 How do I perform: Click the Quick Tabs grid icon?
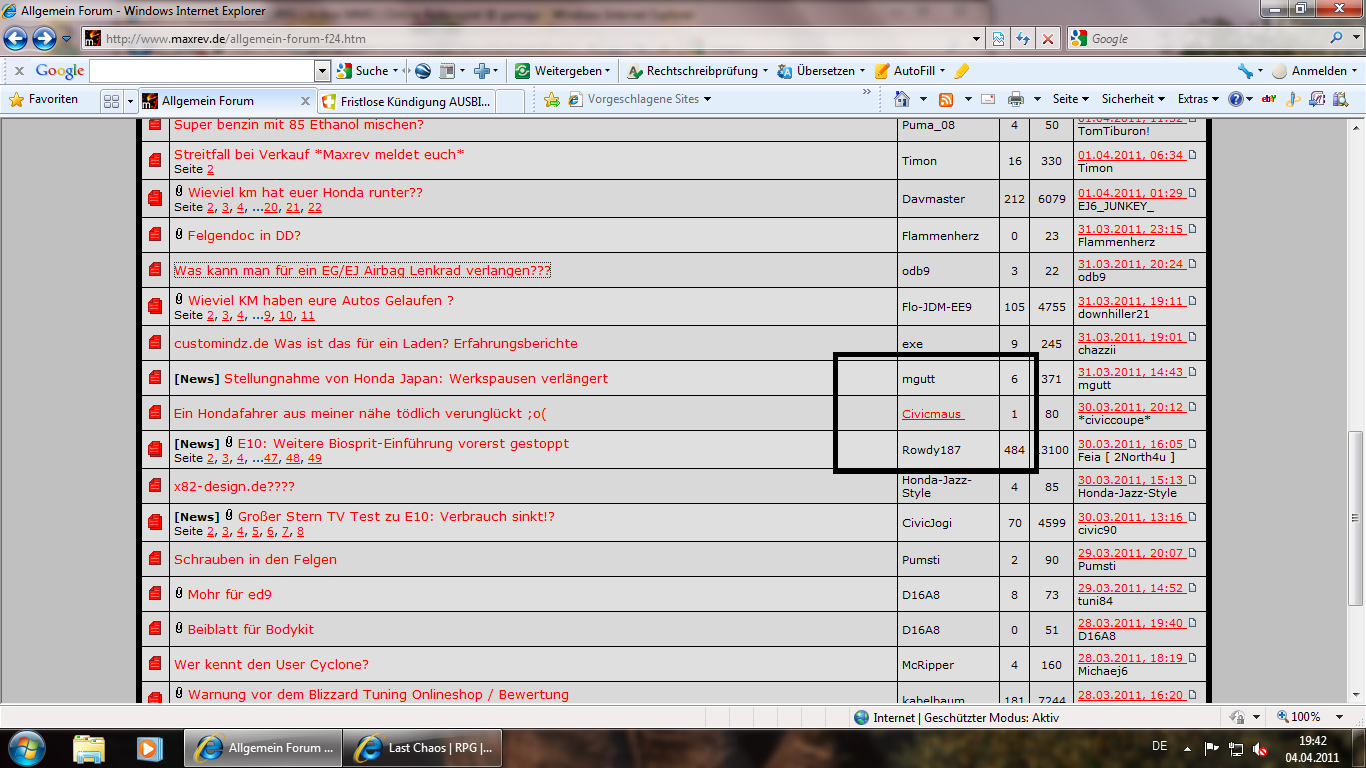point(111,100)
